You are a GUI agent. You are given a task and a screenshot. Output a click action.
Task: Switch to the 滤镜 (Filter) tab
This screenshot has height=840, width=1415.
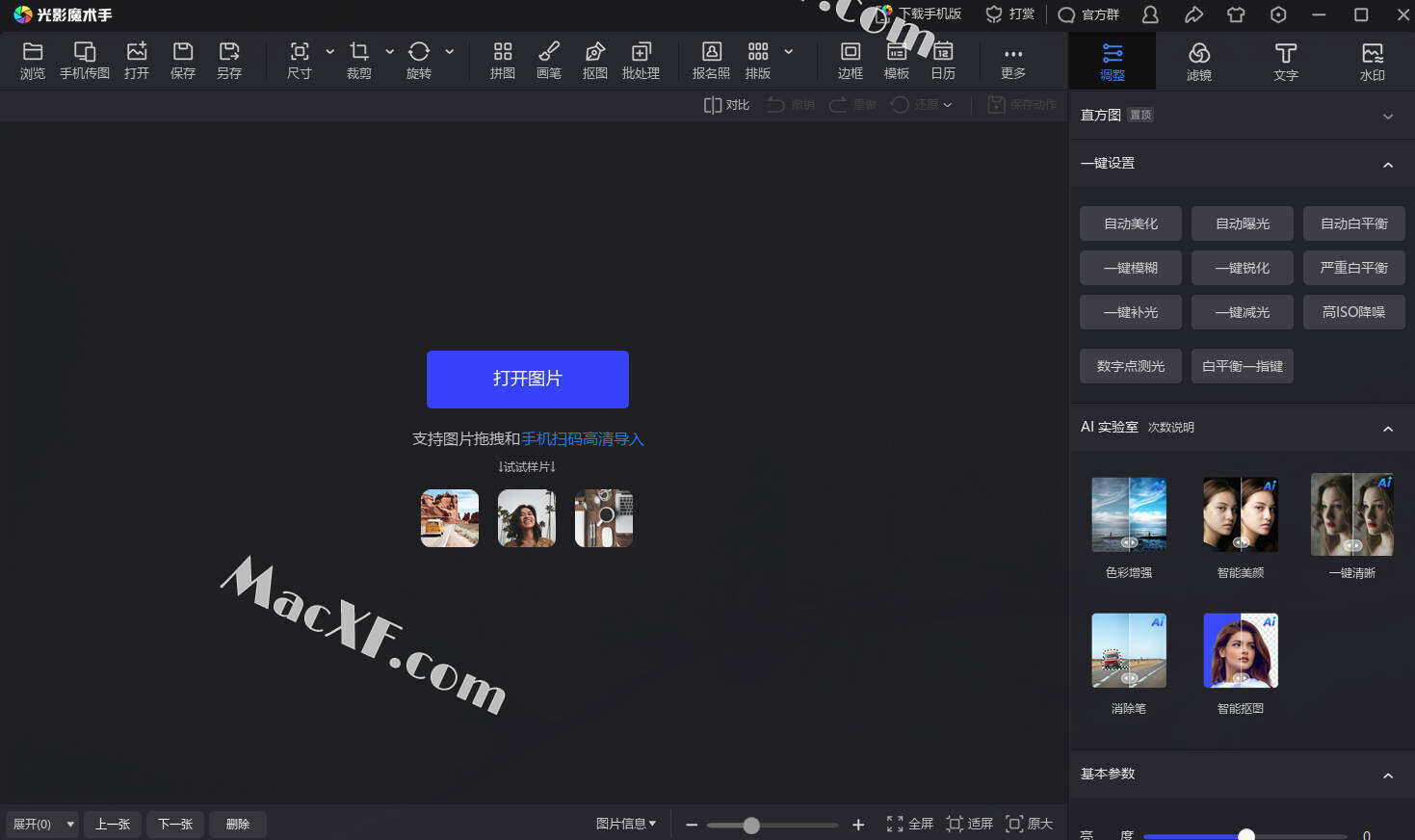(1198, 61)
